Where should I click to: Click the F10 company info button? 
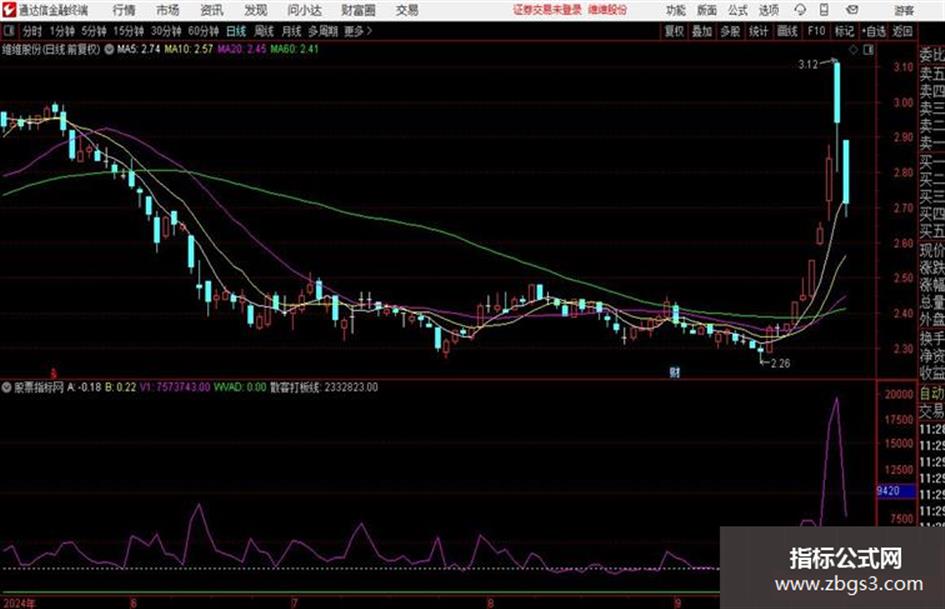pos(816,31)
